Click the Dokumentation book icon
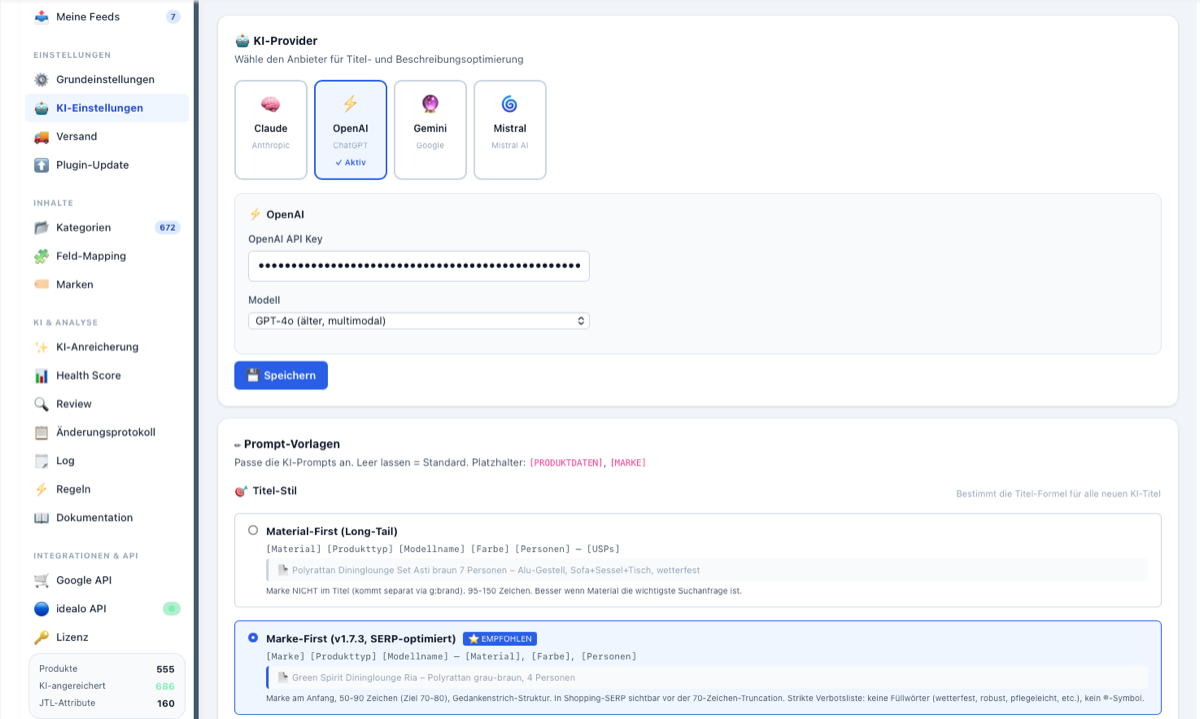Image resolution: width=1200 pixels, height=719 pixels. (x=41, y=518)
